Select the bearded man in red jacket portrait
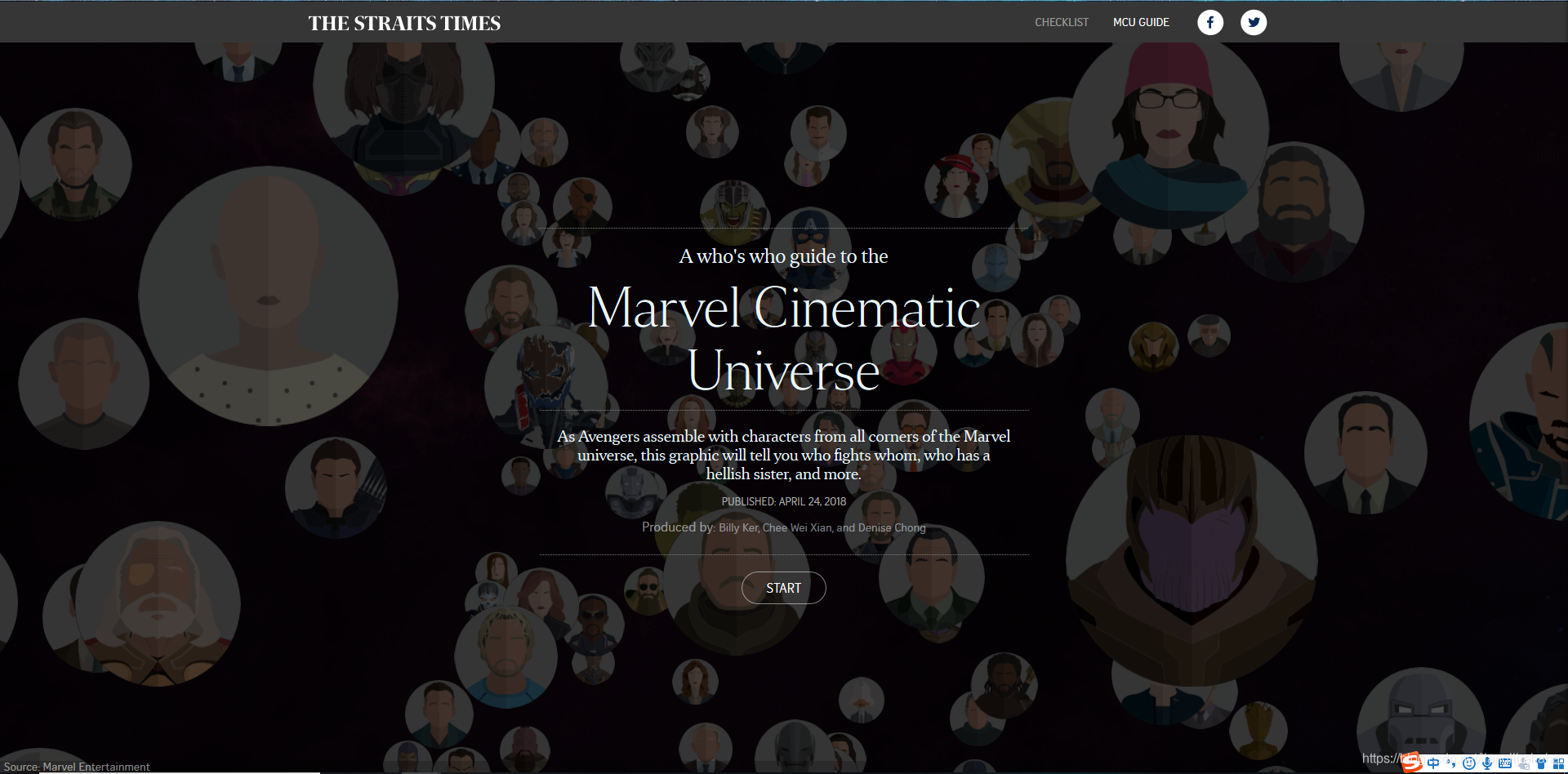 [x=1294, y=211]
